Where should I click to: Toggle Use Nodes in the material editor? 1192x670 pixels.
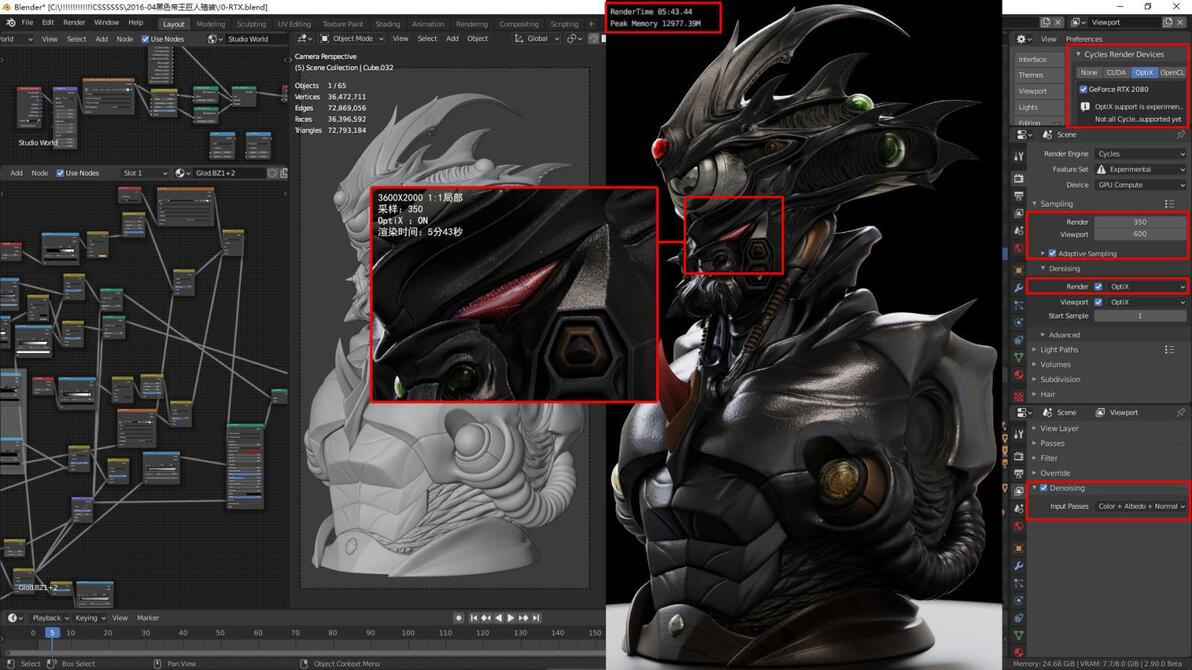click(x=60, y=173)
